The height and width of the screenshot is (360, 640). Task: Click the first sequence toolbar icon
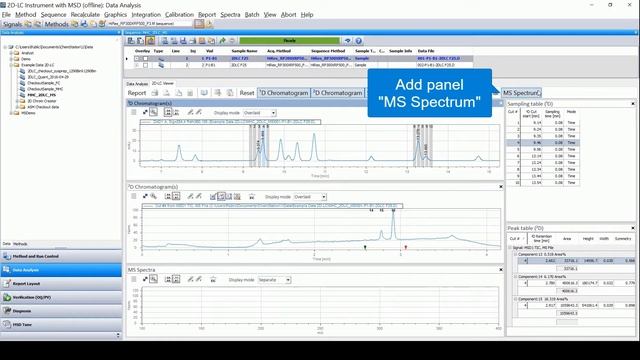tap(131, 41)
